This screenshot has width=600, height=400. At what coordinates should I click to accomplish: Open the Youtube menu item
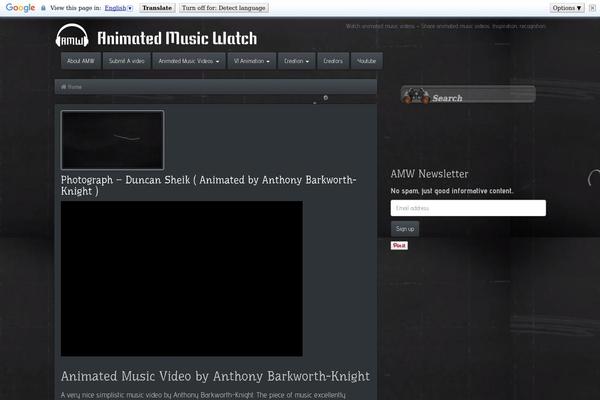[367, 61]
